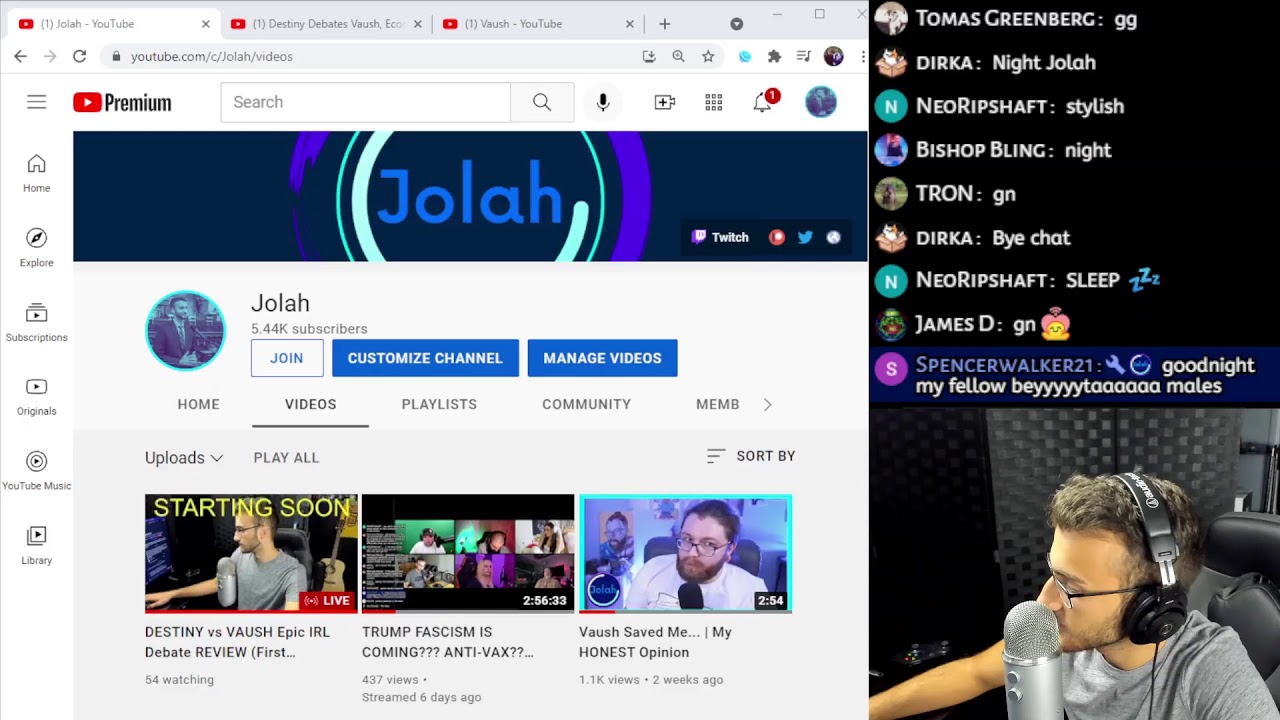
Task: Select the COMMUNITY tab
Action: coord(586,404)
